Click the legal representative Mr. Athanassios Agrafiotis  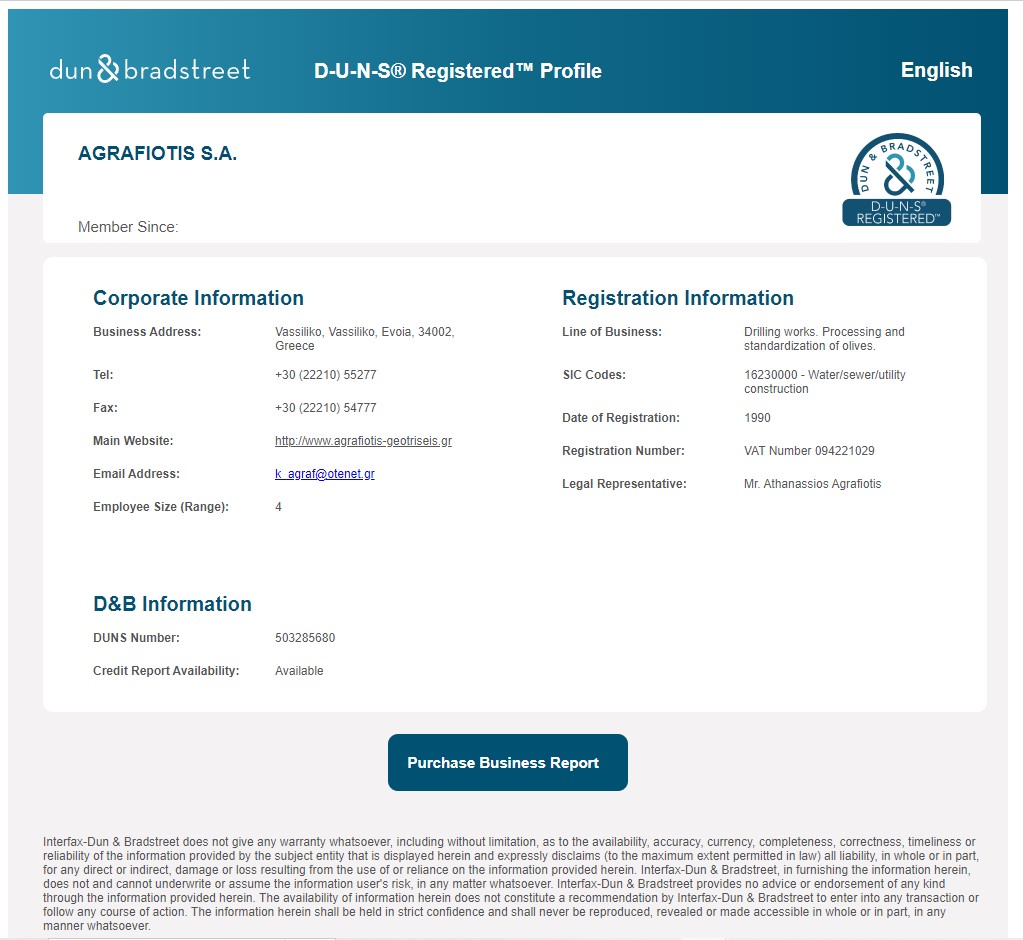812,484
